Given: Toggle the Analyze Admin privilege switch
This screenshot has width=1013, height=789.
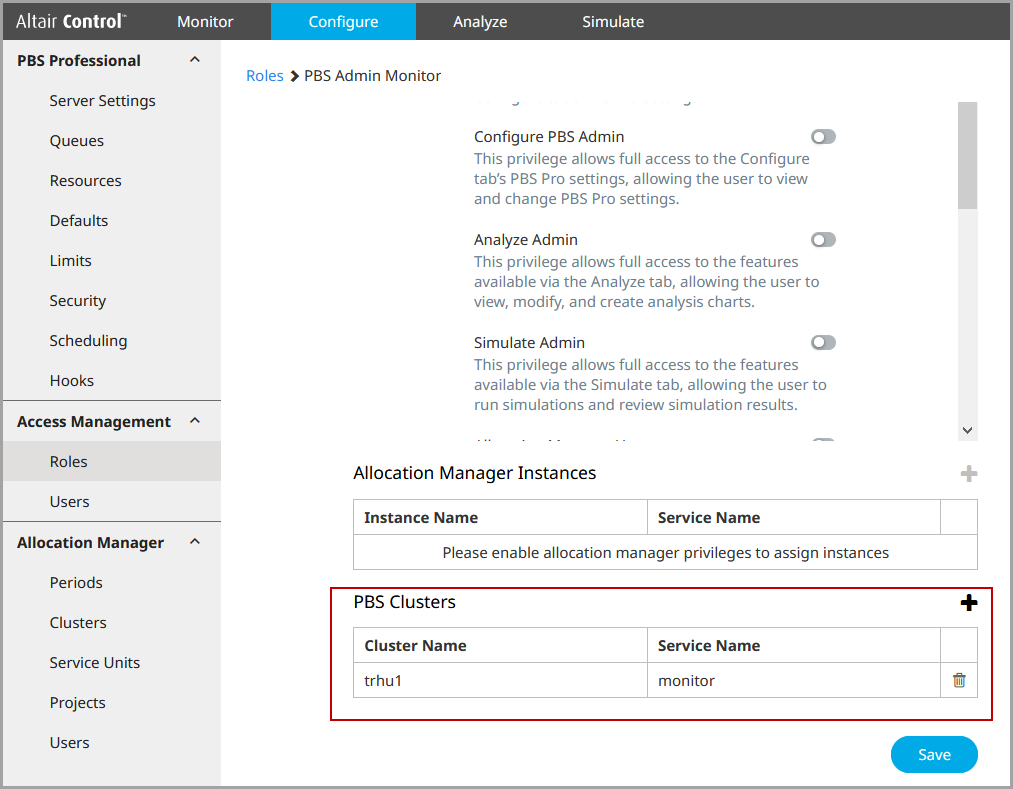Looking at the screenshot, I should 823,240.
